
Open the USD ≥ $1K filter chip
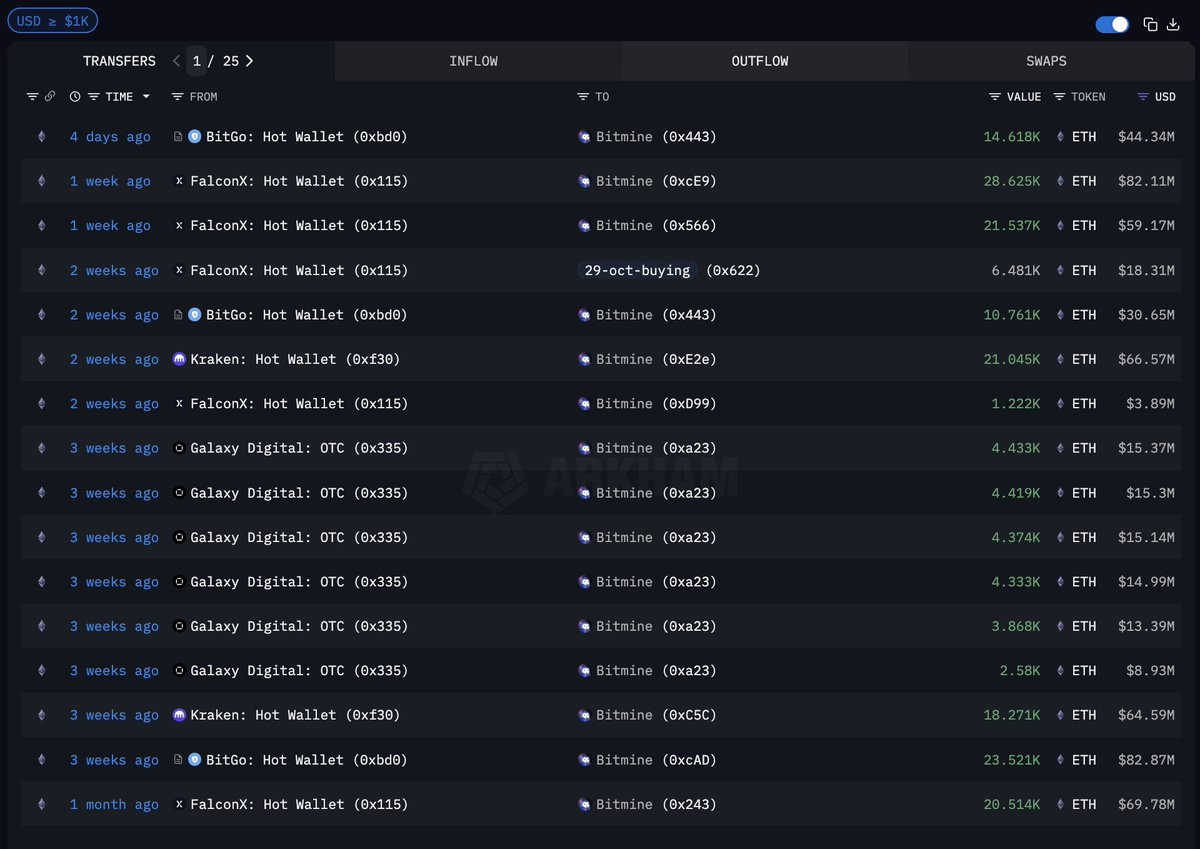point(53,20)
